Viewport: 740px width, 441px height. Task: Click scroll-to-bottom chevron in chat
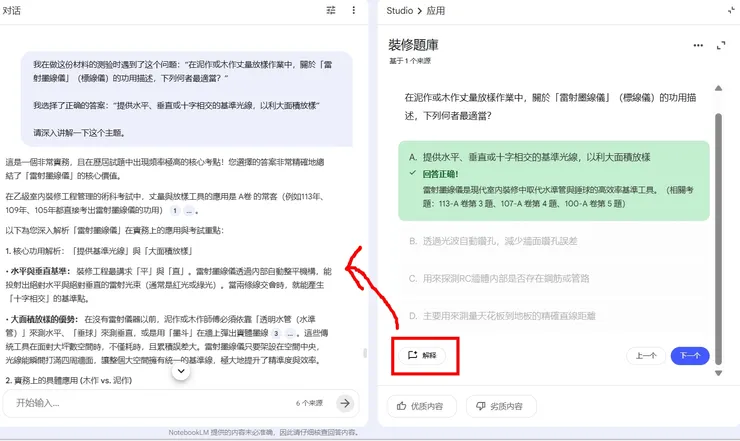coord(181,372)
